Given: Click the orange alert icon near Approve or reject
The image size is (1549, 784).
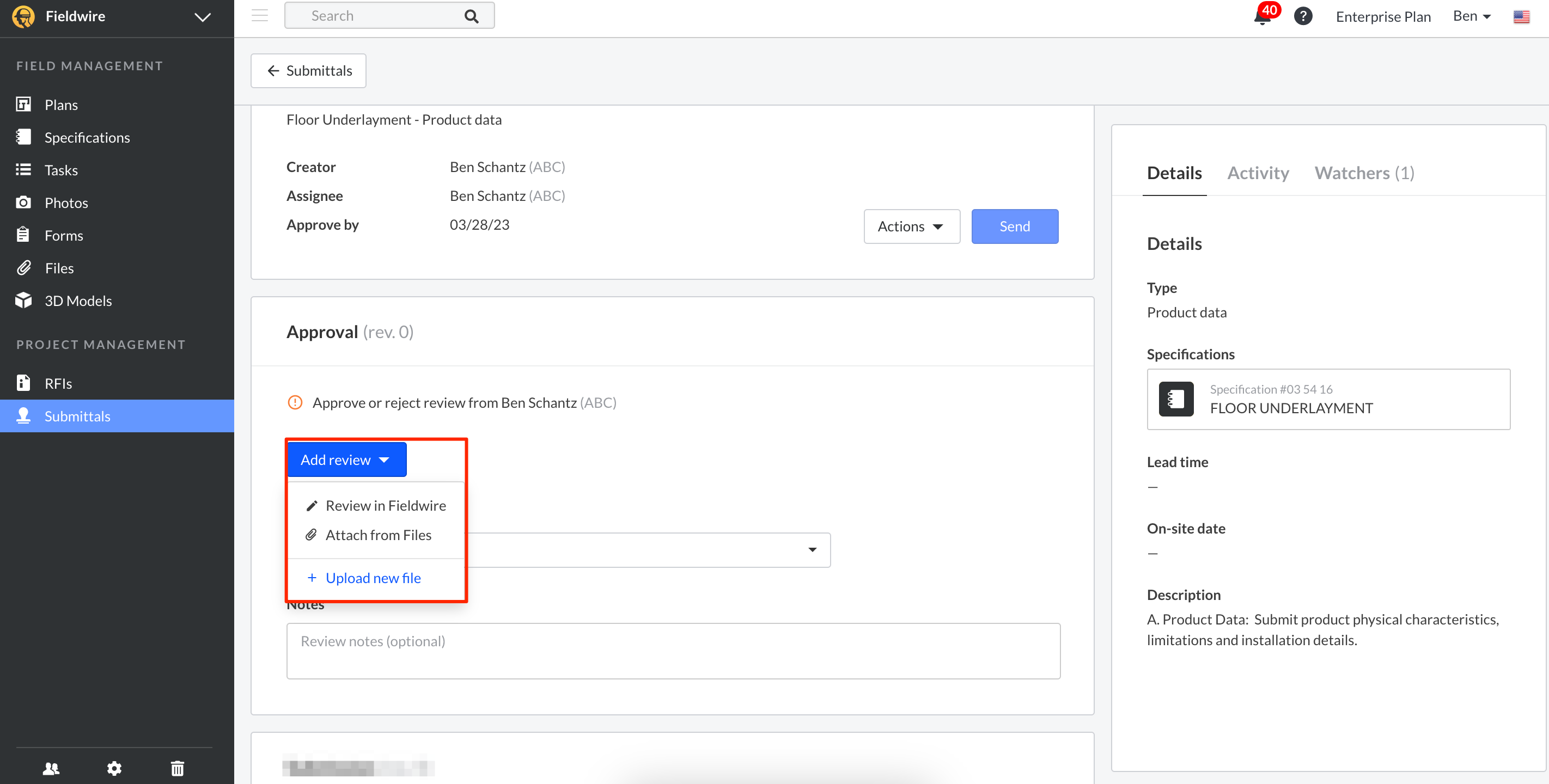Looking at the screenshot, I should [x=295, y=402].
